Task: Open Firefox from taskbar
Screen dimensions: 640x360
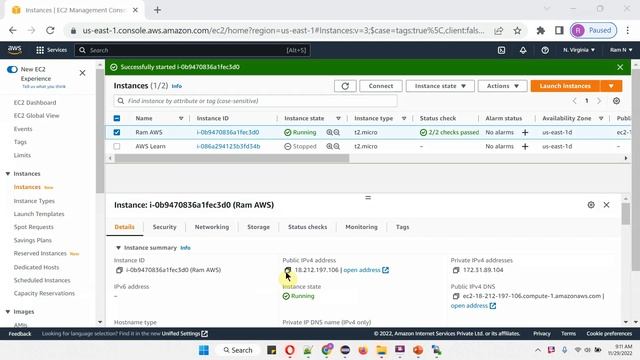Action: (x=363, y=350)
